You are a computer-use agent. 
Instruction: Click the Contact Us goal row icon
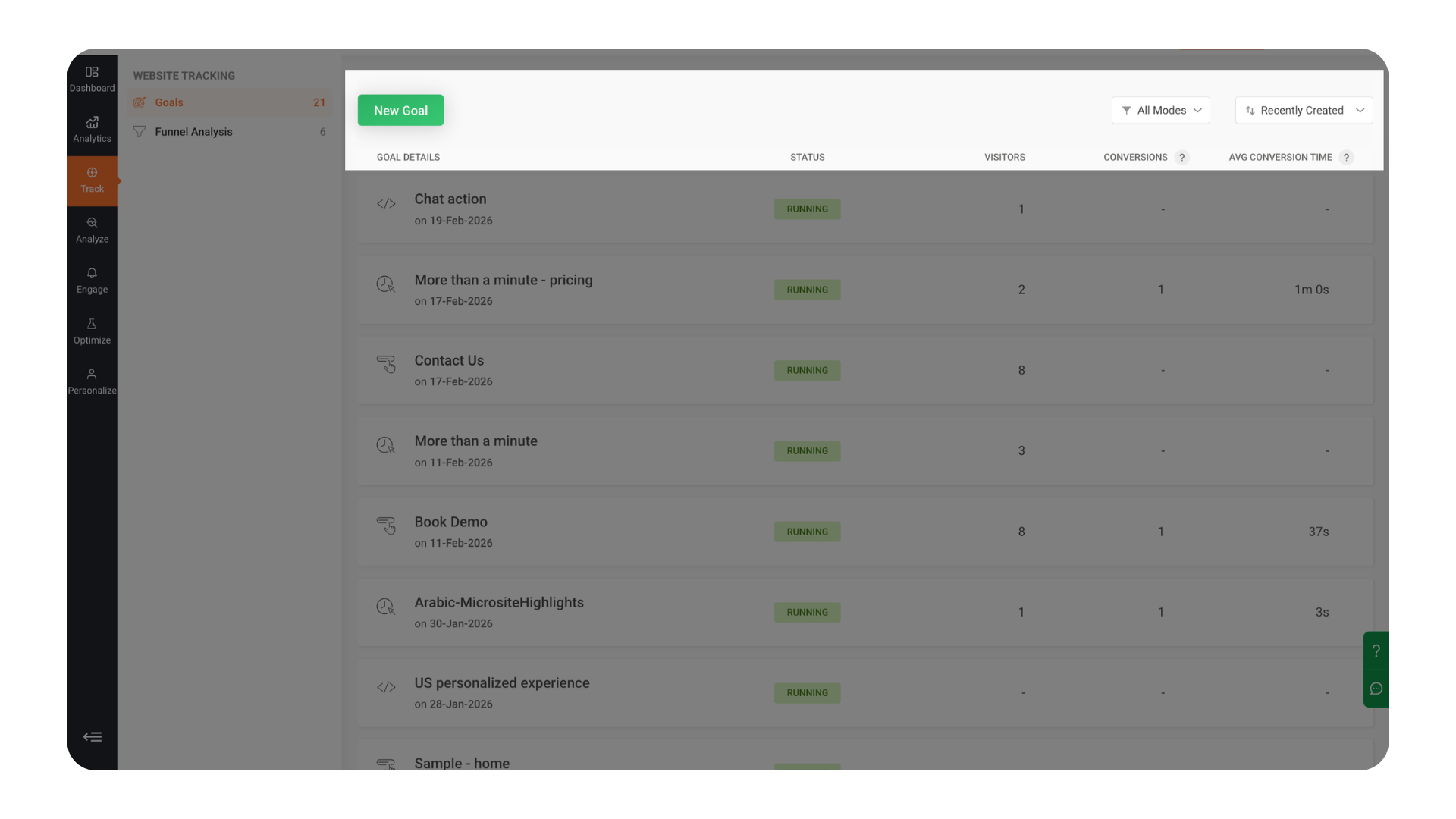click(x=386, y=365)
